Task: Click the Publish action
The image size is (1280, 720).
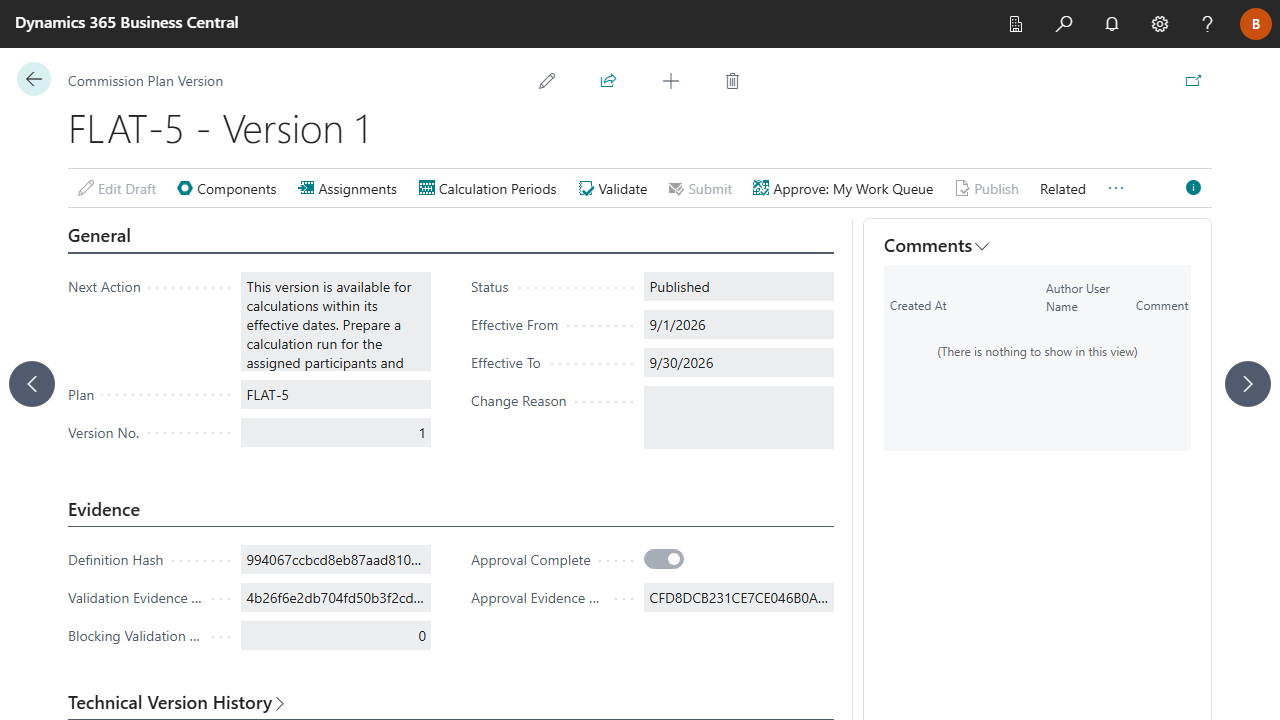Action: pyautogui.click(x=987, y=189)
